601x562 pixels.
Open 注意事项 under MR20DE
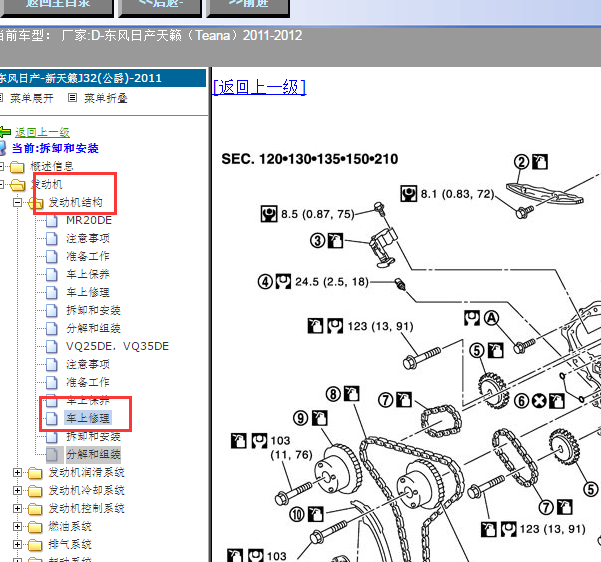[x=88, y=238]
